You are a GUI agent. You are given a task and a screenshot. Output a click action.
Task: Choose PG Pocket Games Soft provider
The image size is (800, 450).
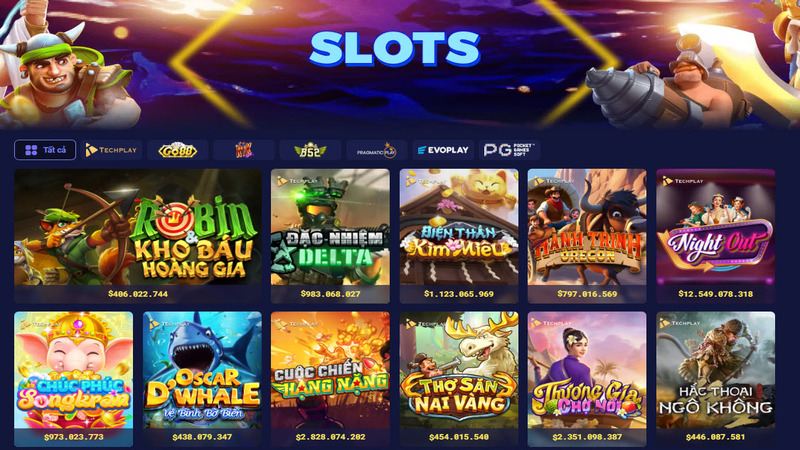click(509, 150)
